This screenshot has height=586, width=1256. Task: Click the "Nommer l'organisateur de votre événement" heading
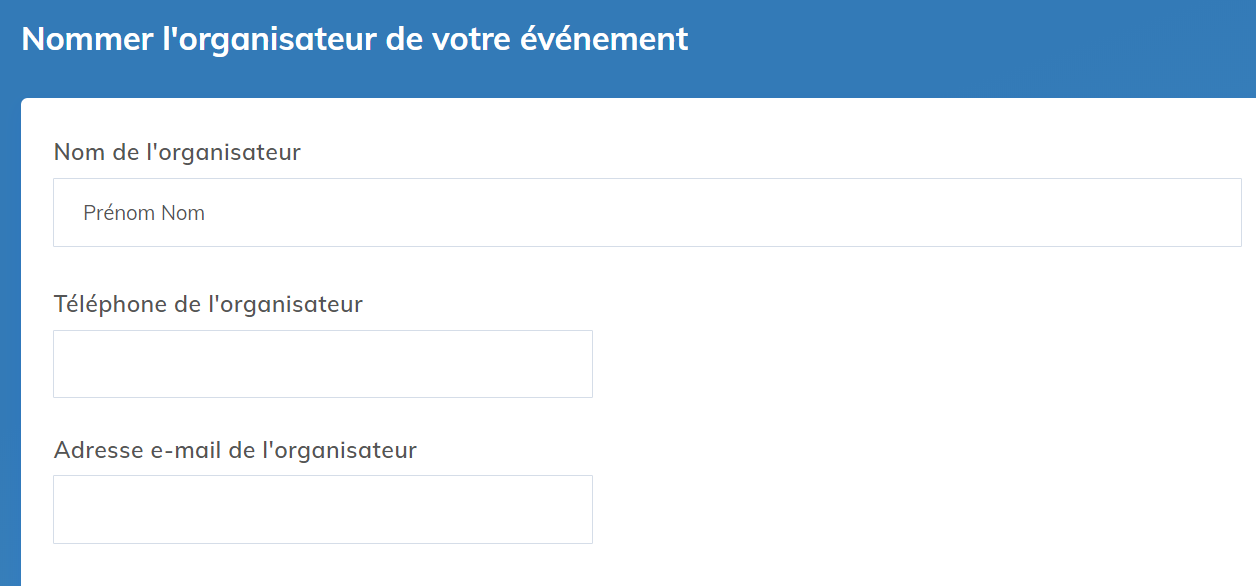(x=355, y=39)
